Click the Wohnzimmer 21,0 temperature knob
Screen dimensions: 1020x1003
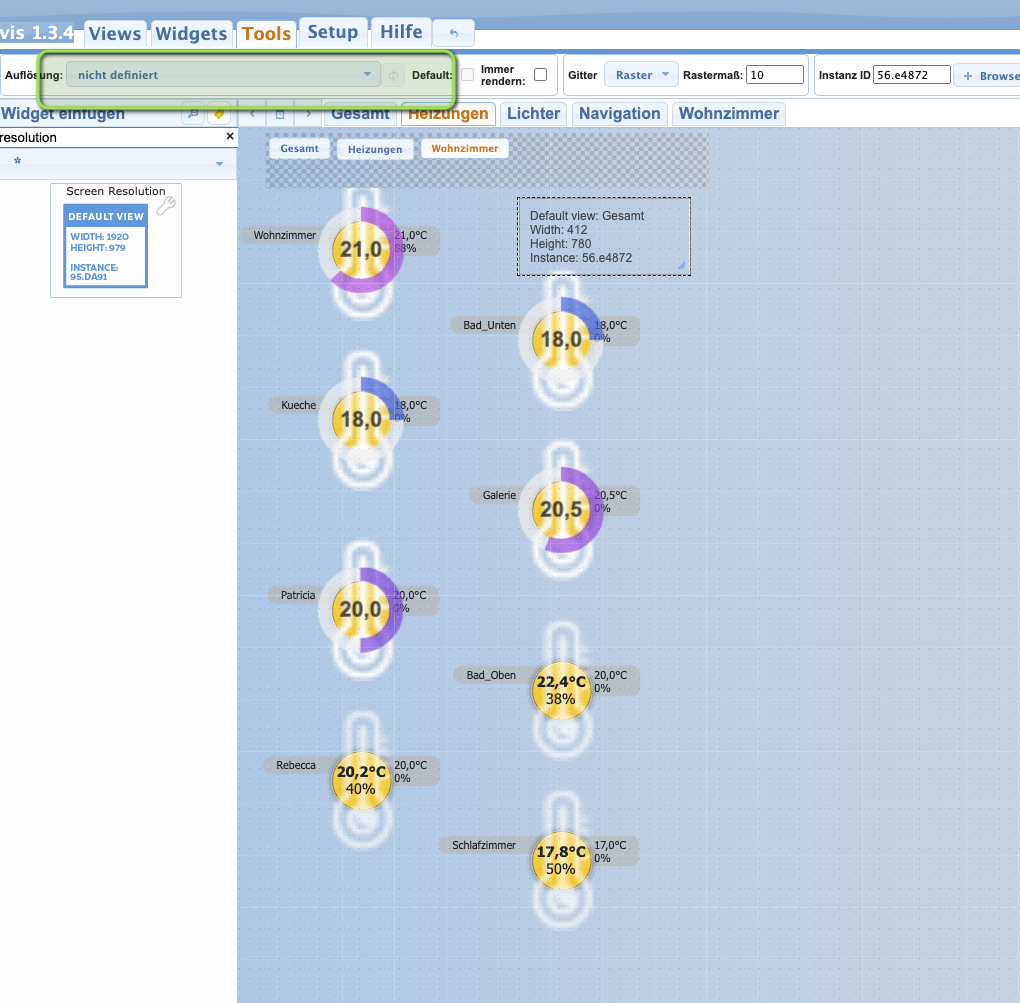[x=361, y=250]
